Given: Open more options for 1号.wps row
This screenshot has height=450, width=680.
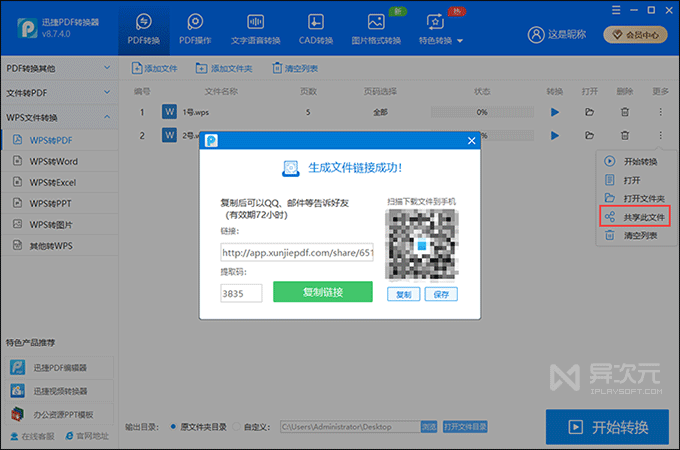Looking at the screenshot, I should (660, 112).
